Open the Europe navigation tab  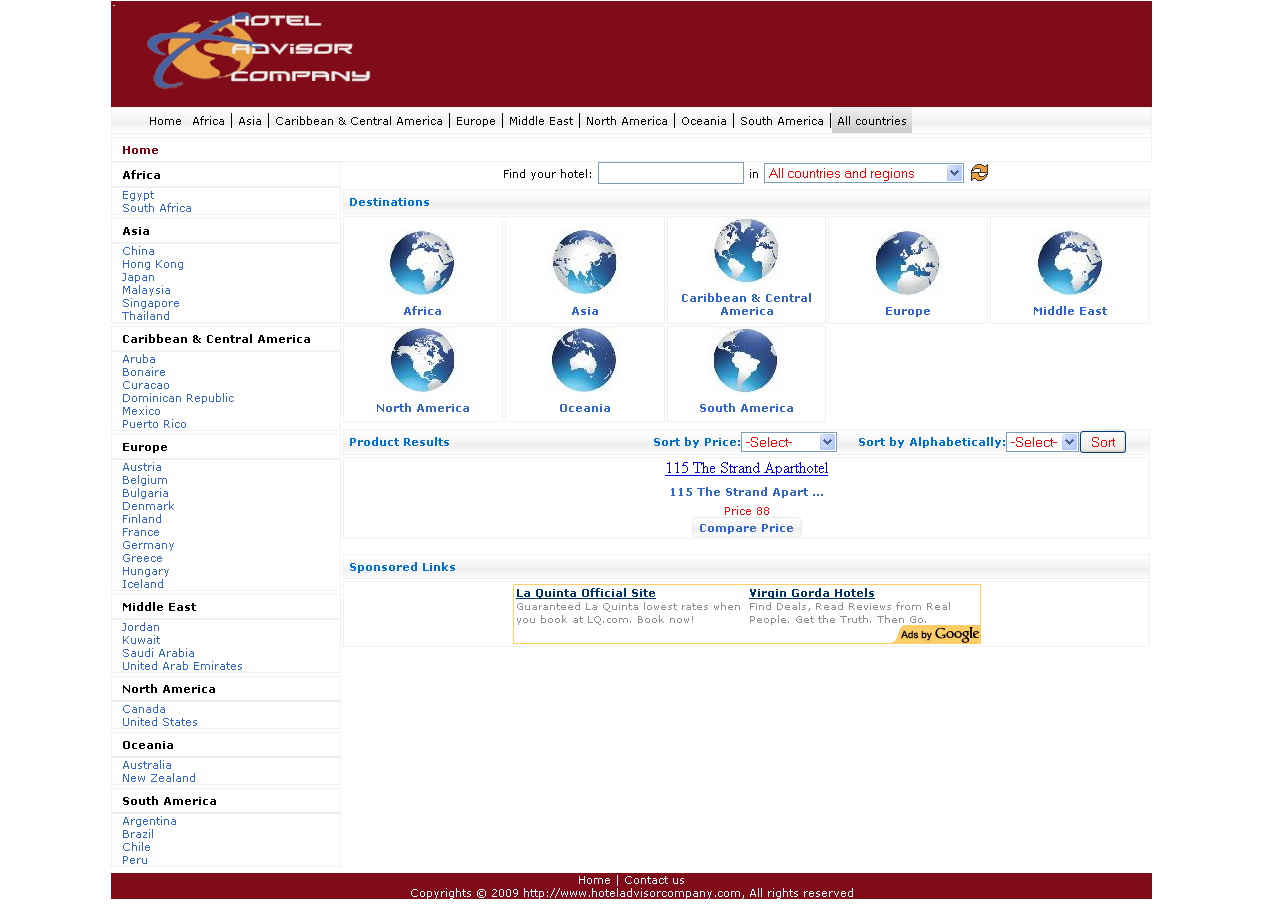click(476, 121)
